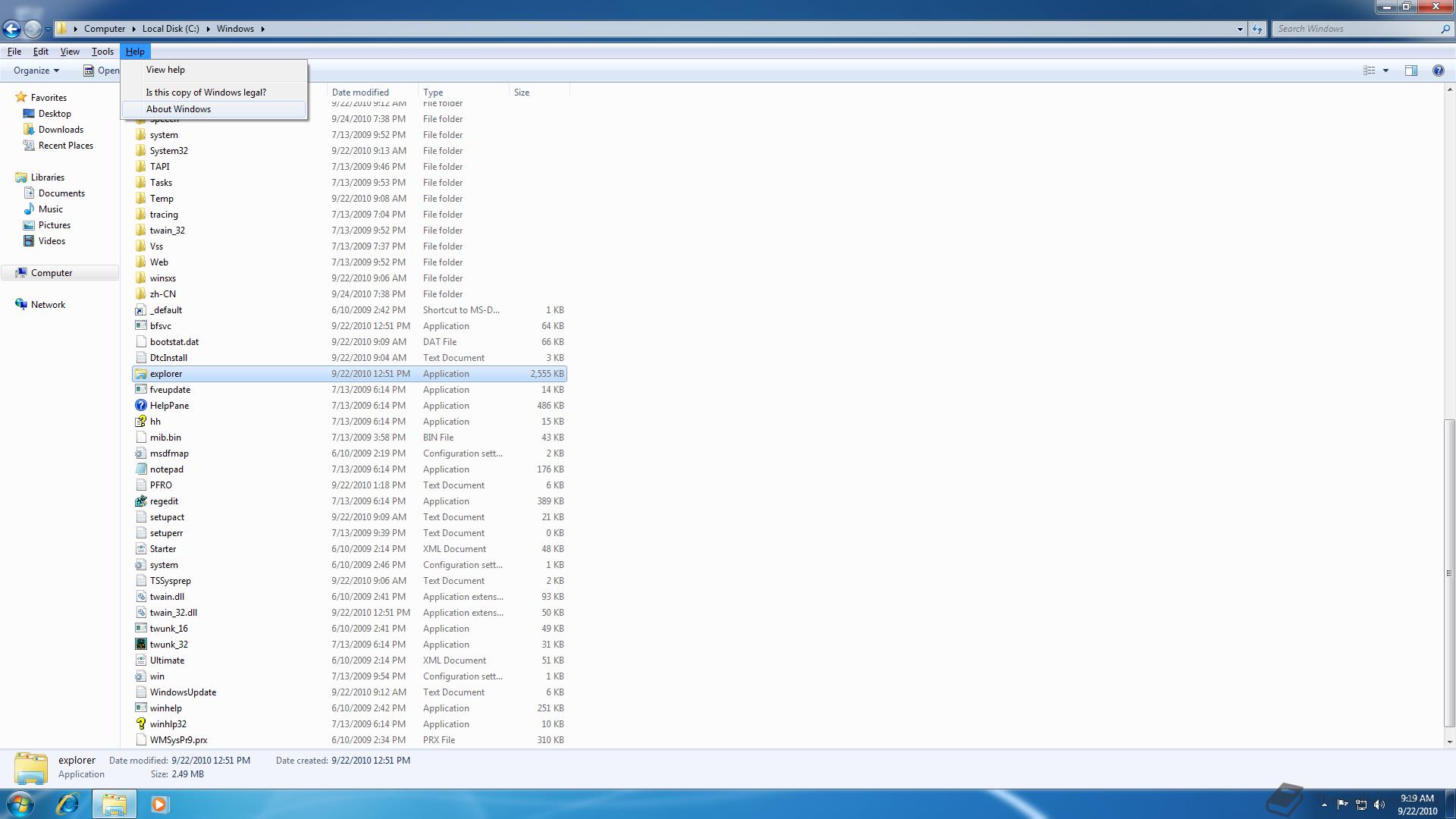Click Computer breadcrumb in address bar
1456x819 pixels.
tap(105, 29)
